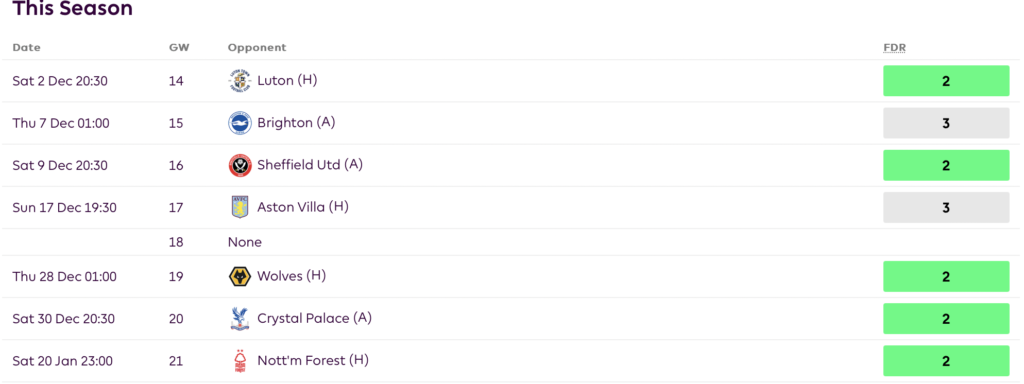Click the Sat 20 Jan 23:00 date
Image resolution: width=1024 pixels, height=384 pixels.
pos(63,361)
